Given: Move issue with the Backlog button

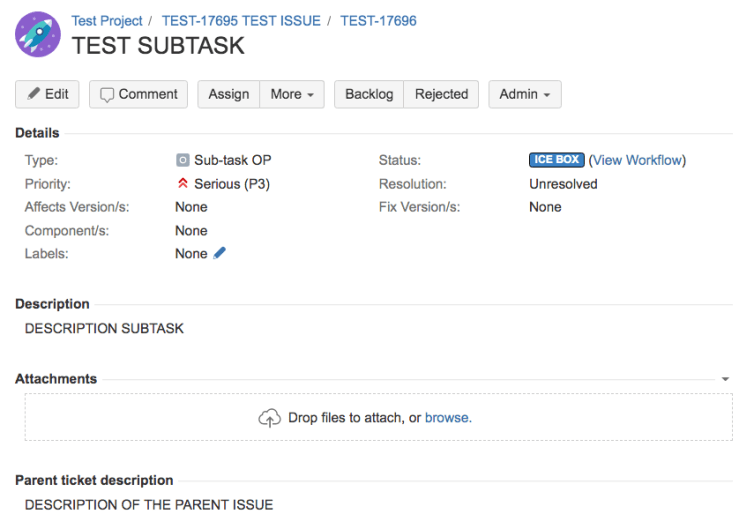Looking at the screenshot, I should coord(369,94).
